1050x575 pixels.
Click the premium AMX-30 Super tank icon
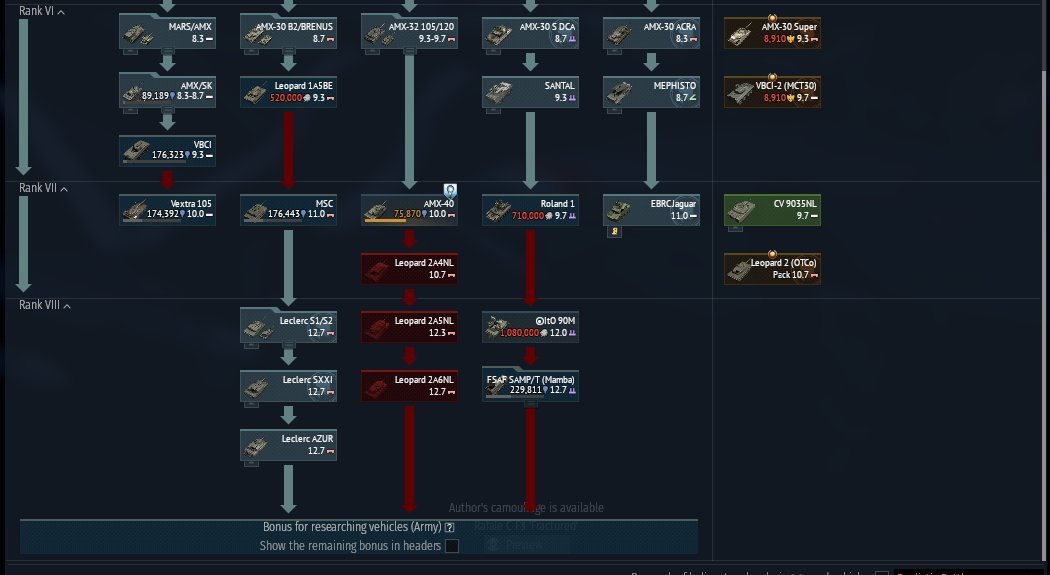(740, 34)
